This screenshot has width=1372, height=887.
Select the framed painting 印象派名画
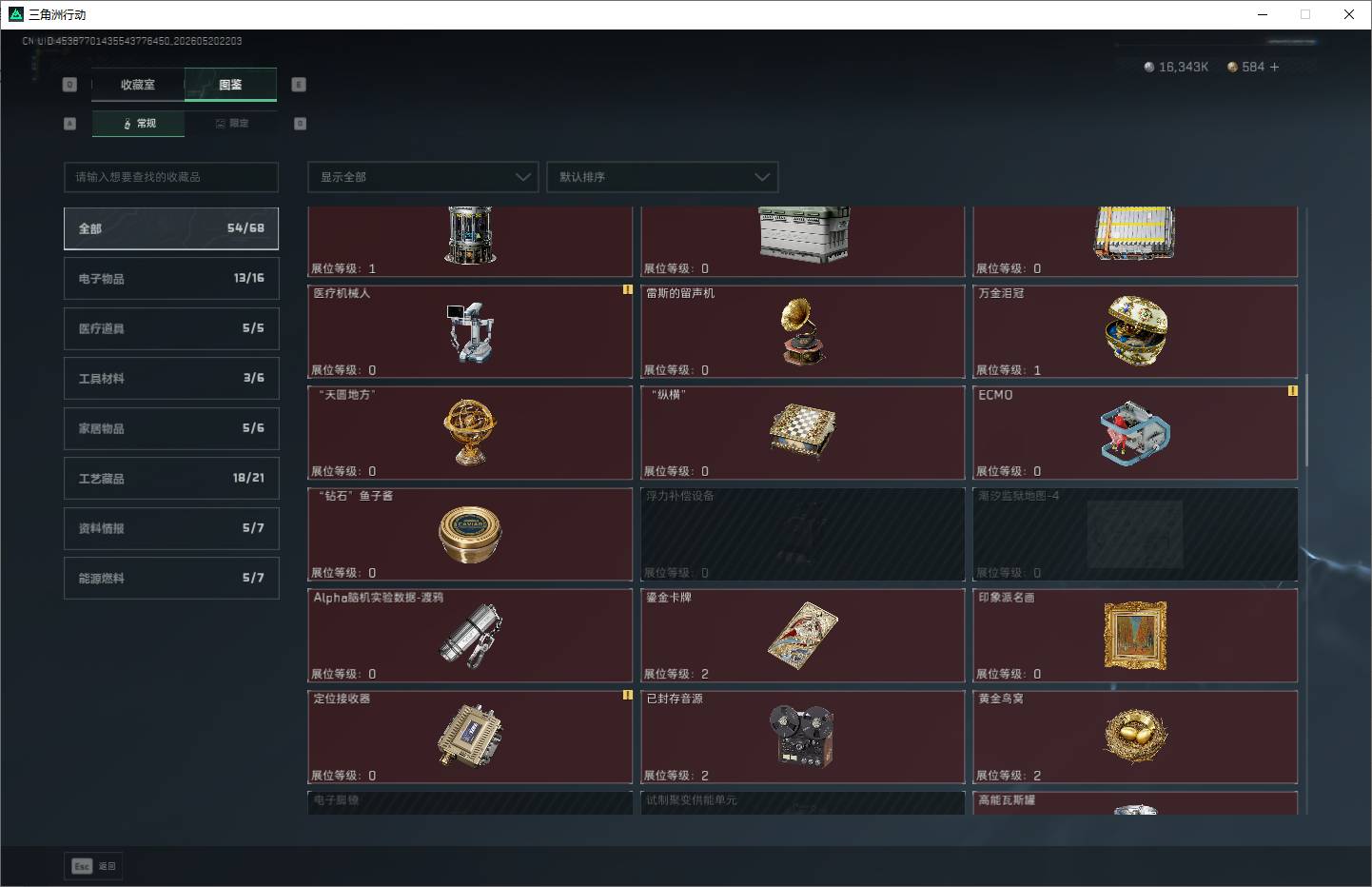[x=1135, y=635]
